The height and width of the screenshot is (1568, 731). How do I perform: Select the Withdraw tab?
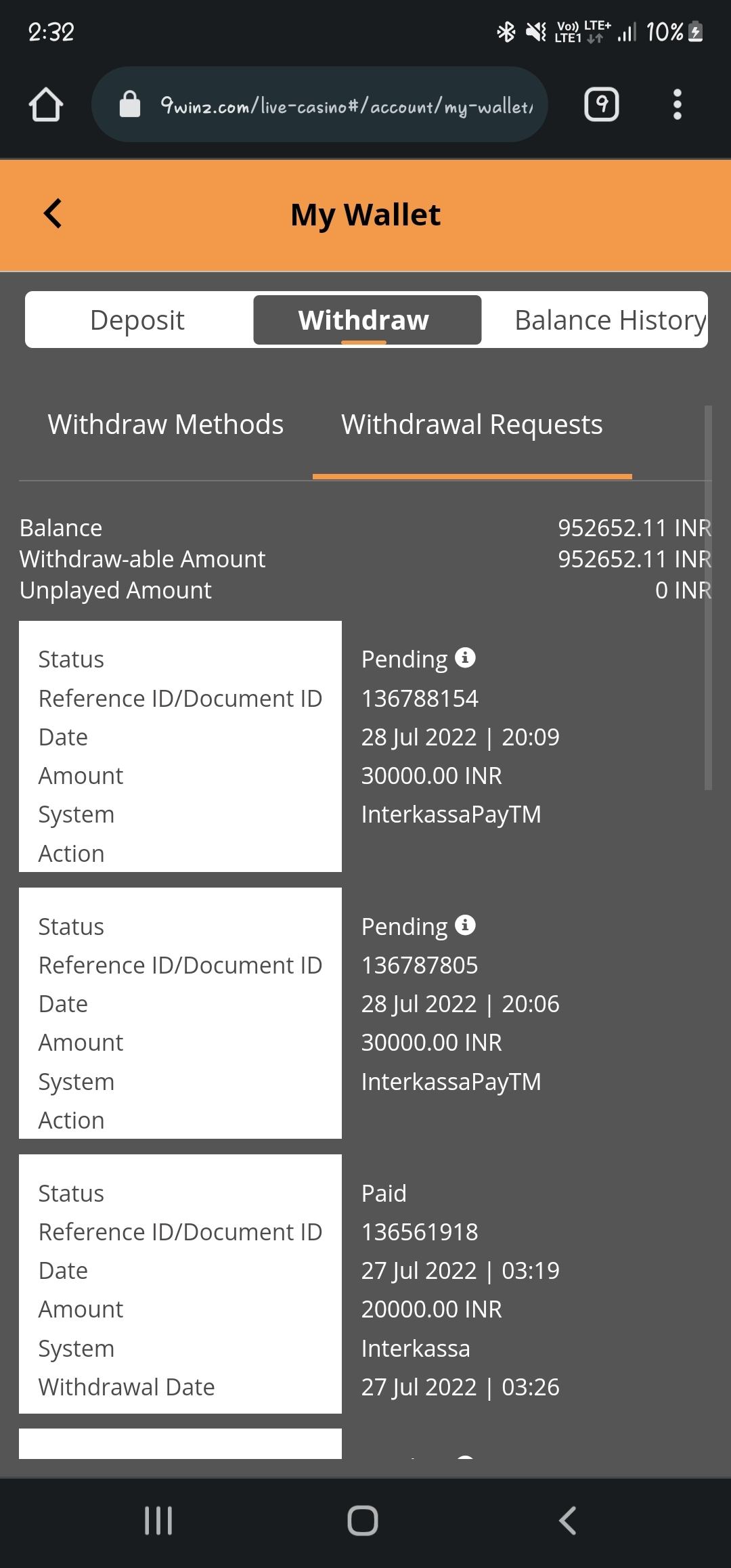[x=364, y=320]
